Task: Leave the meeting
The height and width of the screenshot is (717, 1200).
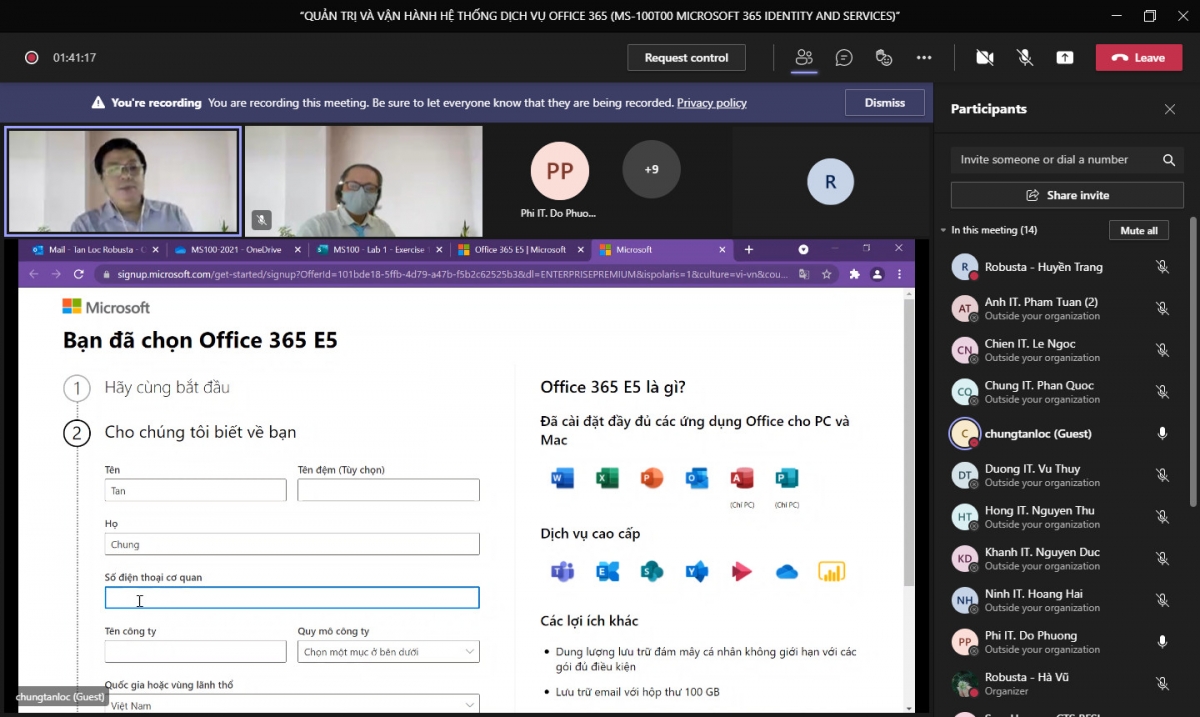Action: pos(1139,58)
